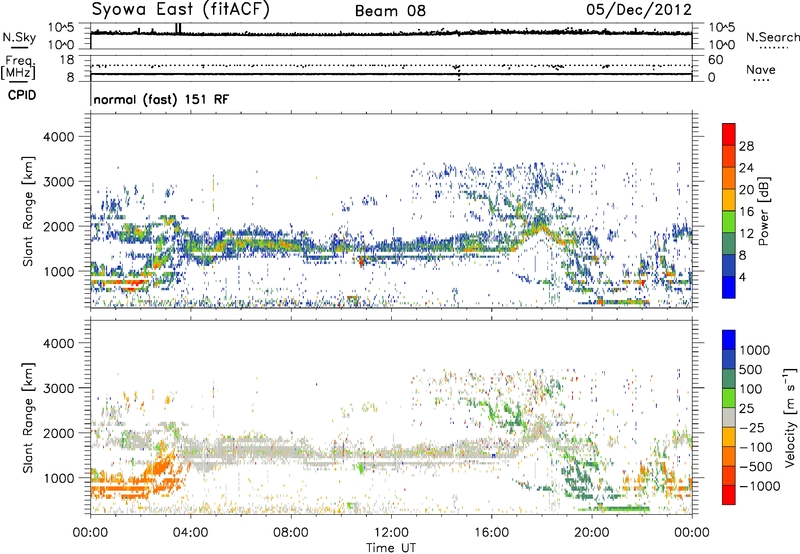Screen dimensions: 800x554
Task: Click the CPID label
Action: click(x=22, y=95)
